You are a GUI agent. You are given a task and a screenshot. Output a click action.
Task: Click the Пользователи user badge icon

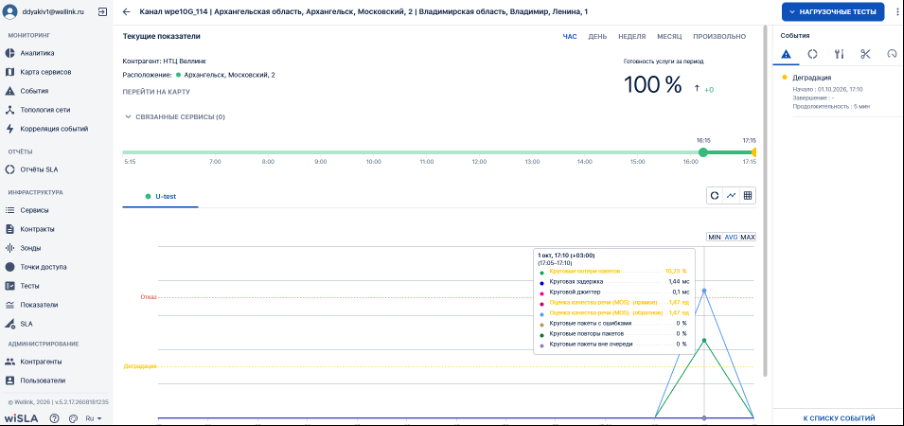[x=9, y=380]
